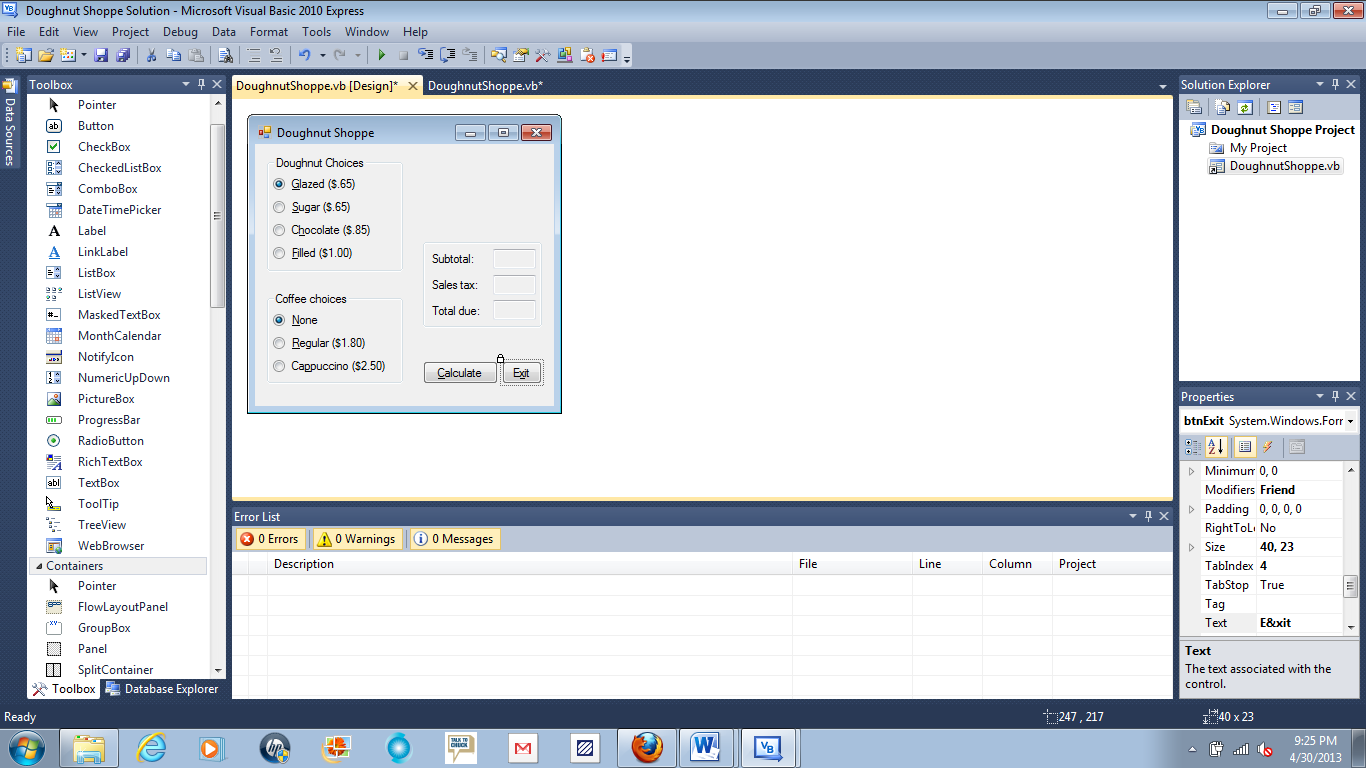Launch Firefox from the Windows taskbar
1366x768 pixels.
647,747
